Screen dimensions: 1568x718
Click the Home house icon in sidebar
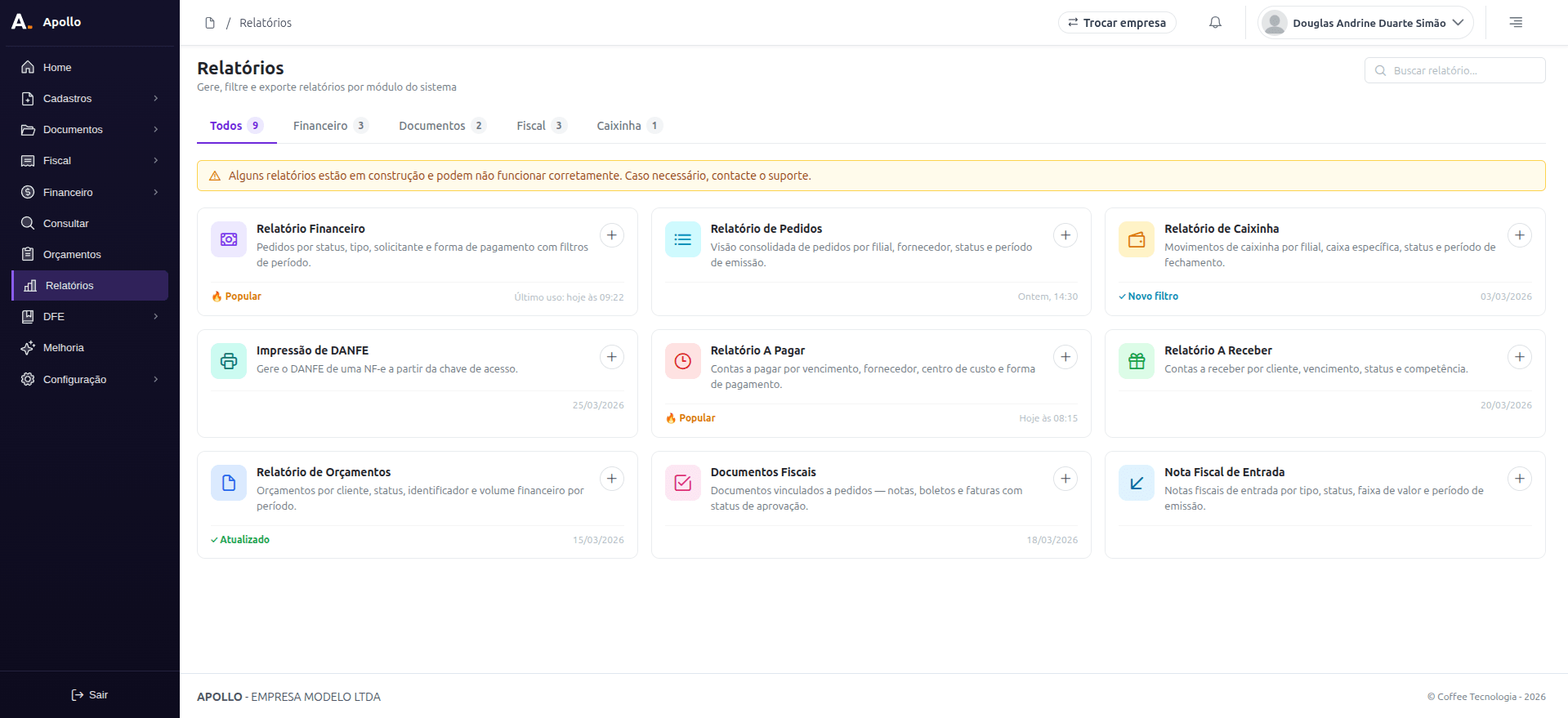click(28, 67)
